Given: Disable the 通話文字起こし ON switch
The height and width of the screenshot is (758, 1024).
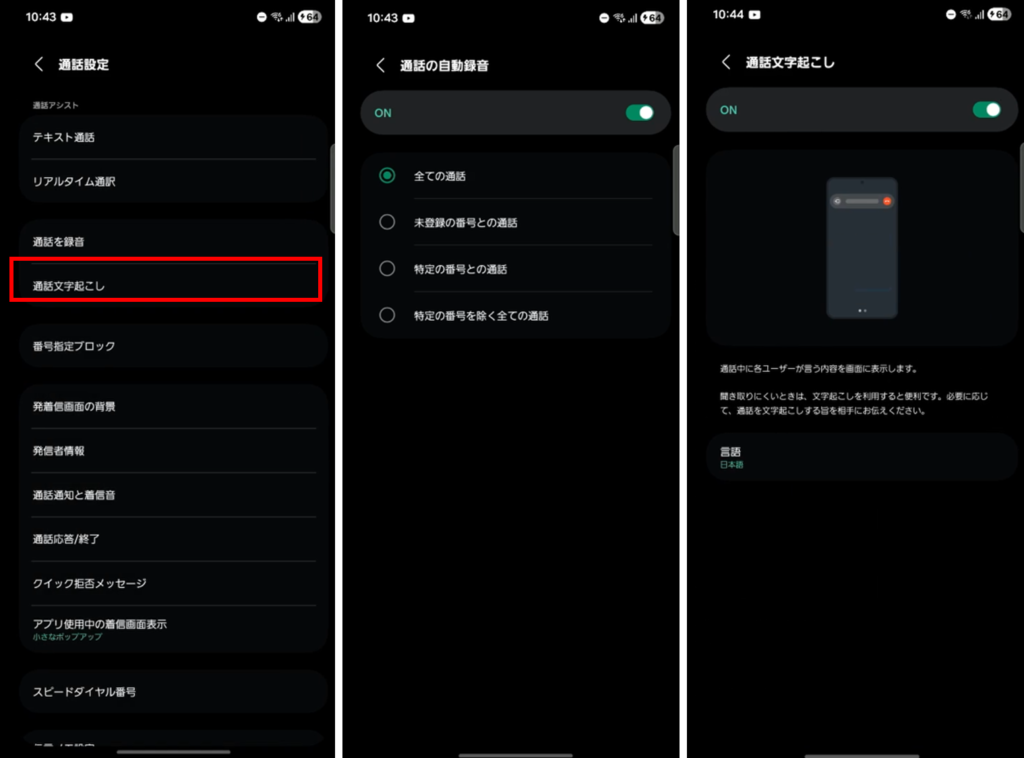Looking at the screenshot, I should coord(986,110).
